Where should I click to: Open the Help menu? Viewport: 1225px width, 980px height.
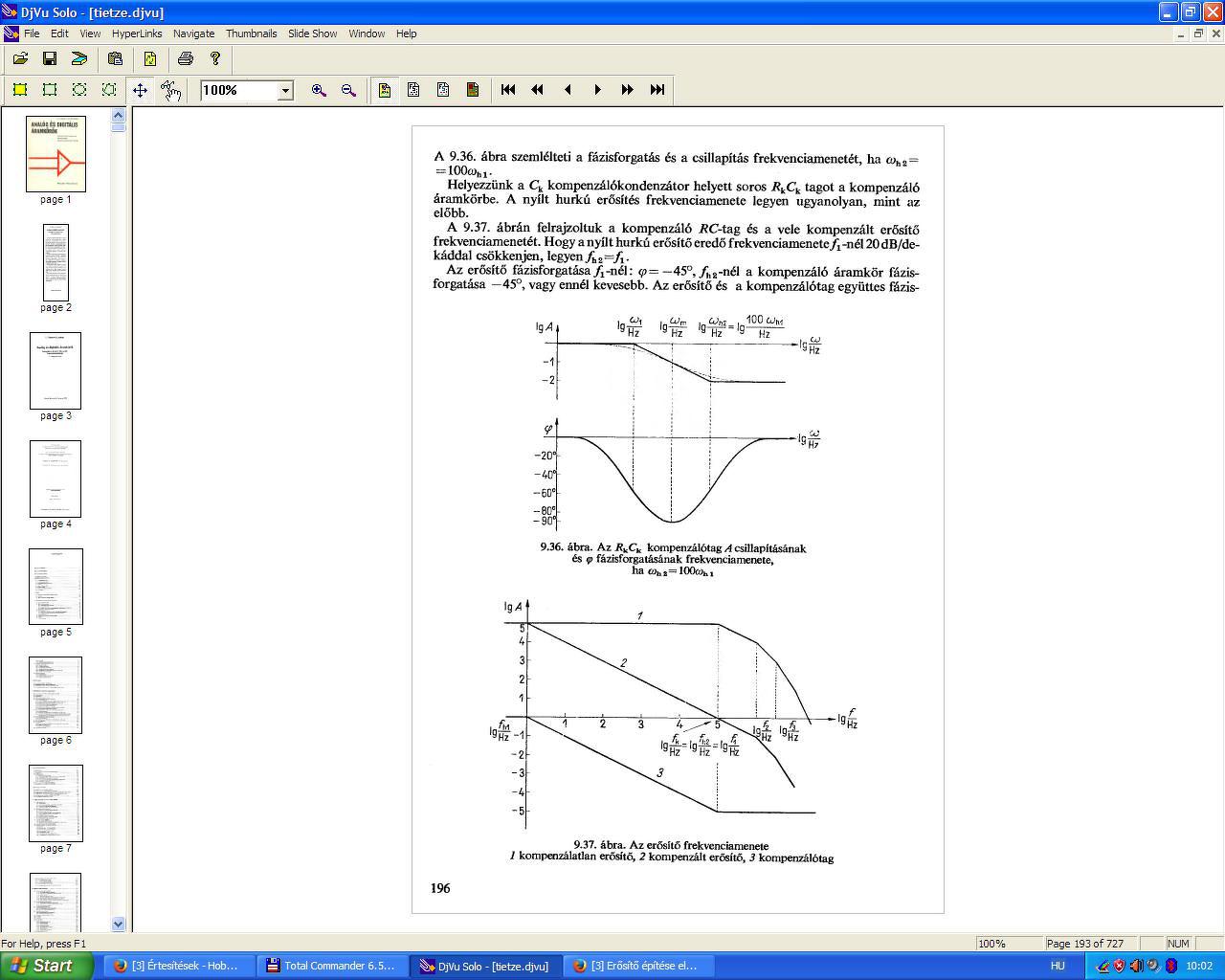point(406,33)
